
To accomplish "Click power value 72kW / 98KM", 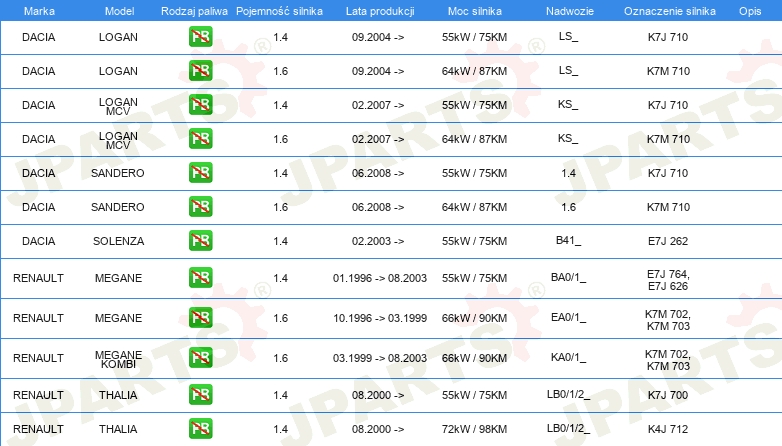I will pos(474,429).
